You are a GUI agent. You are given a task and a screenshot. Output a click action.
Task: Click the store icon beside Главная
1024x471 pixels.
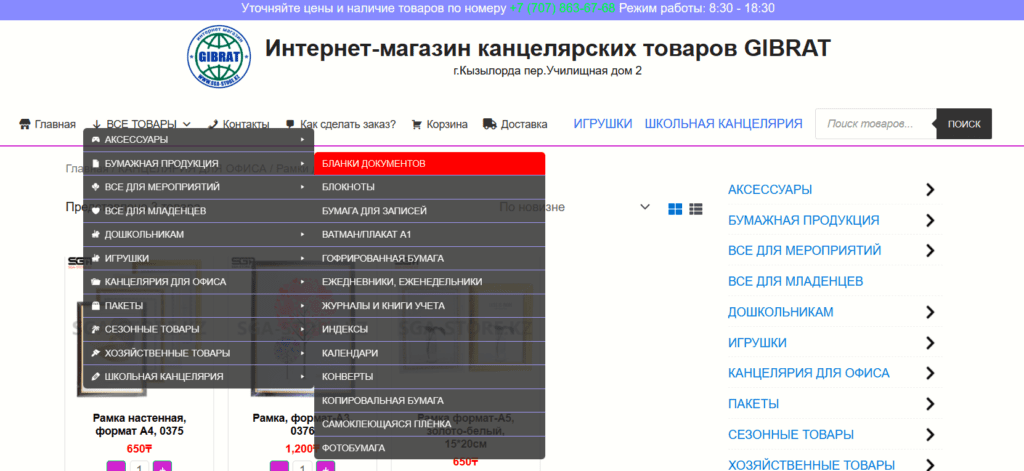[25, 124]
